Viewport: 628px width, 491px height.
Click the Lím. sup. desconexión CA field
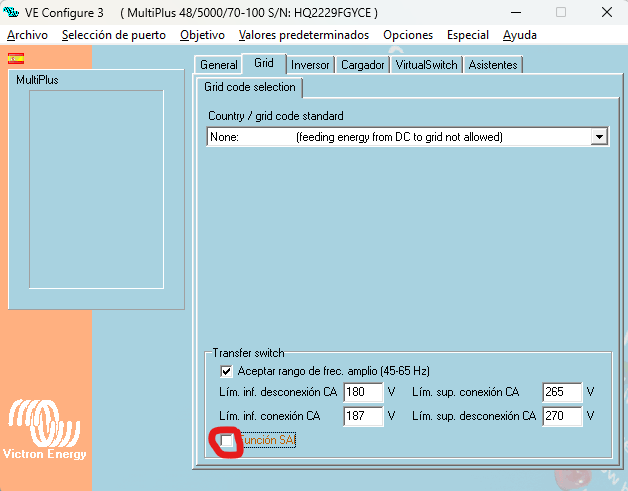click(x=562, y=416)
